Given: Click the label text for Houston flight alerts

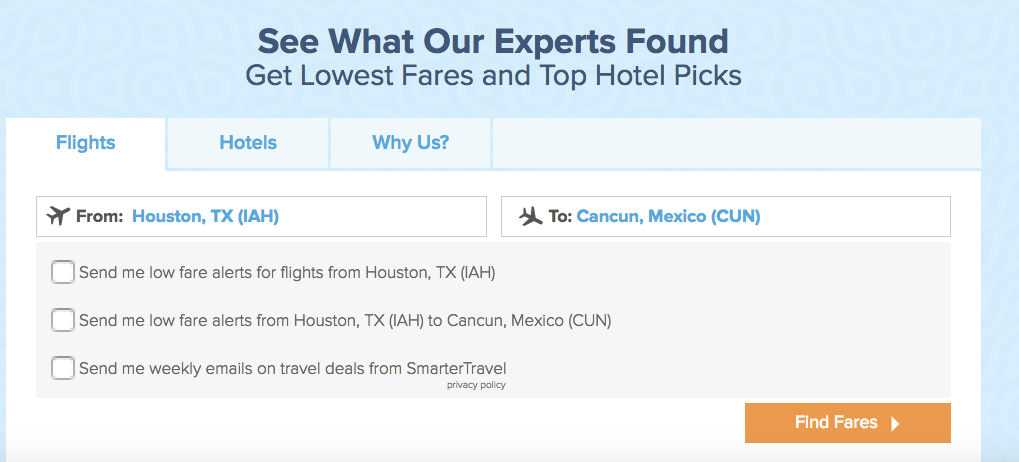Looking at the screenshot, I should click(x=287, y=272).
